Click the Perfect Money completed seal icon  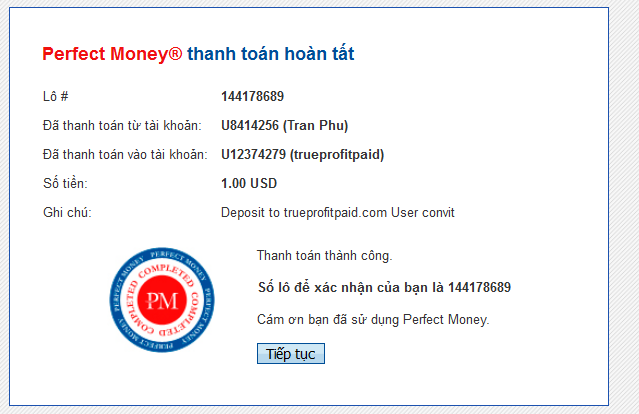[x=162, y=300]
